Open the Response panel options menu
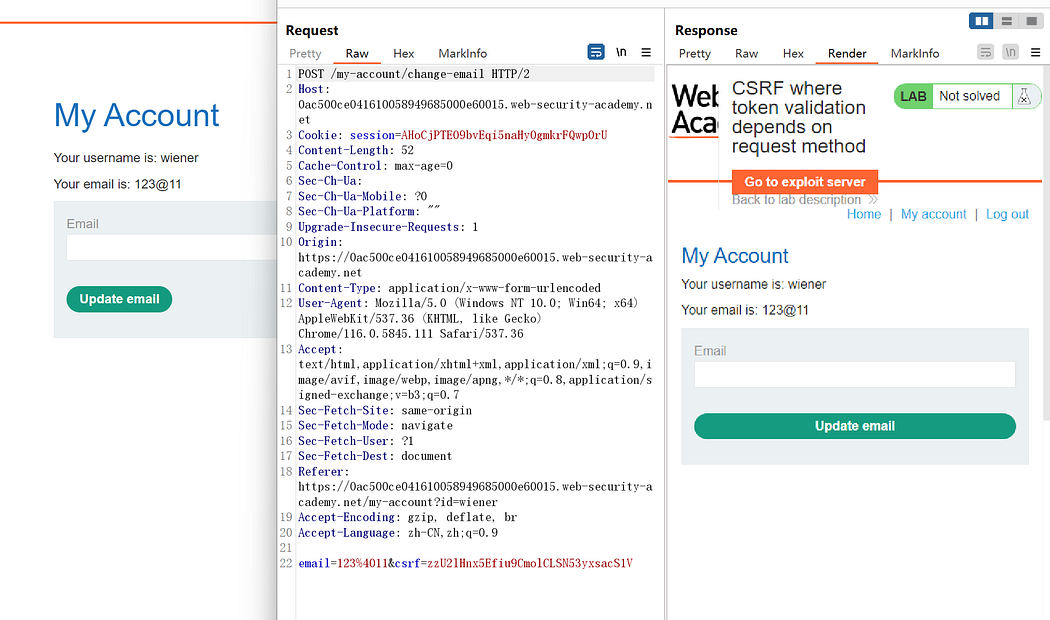The width and height of the screenshot is (1050, 620). [1035, 52]
